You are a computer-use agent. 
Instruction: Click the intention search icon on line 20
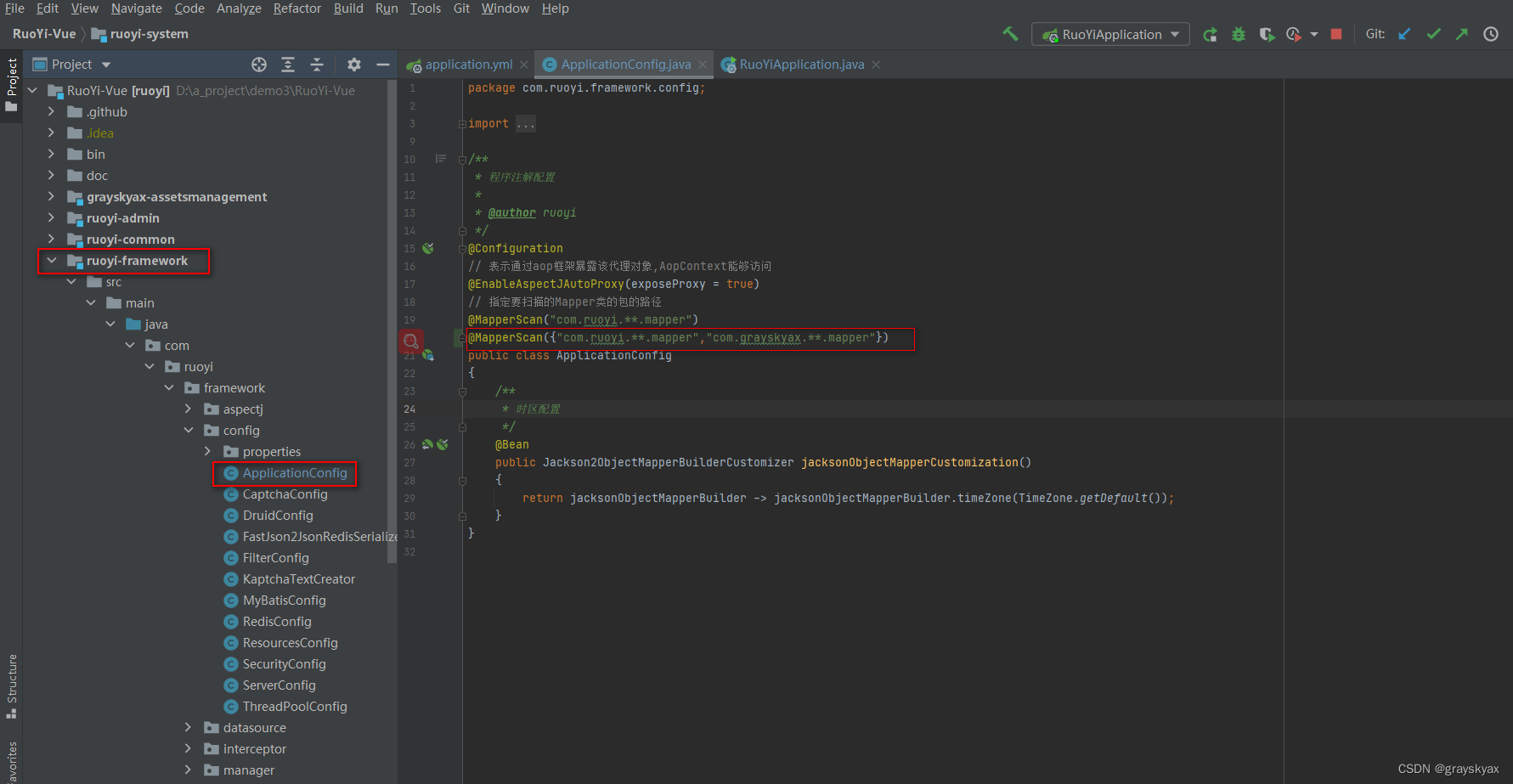pos(411,341)
